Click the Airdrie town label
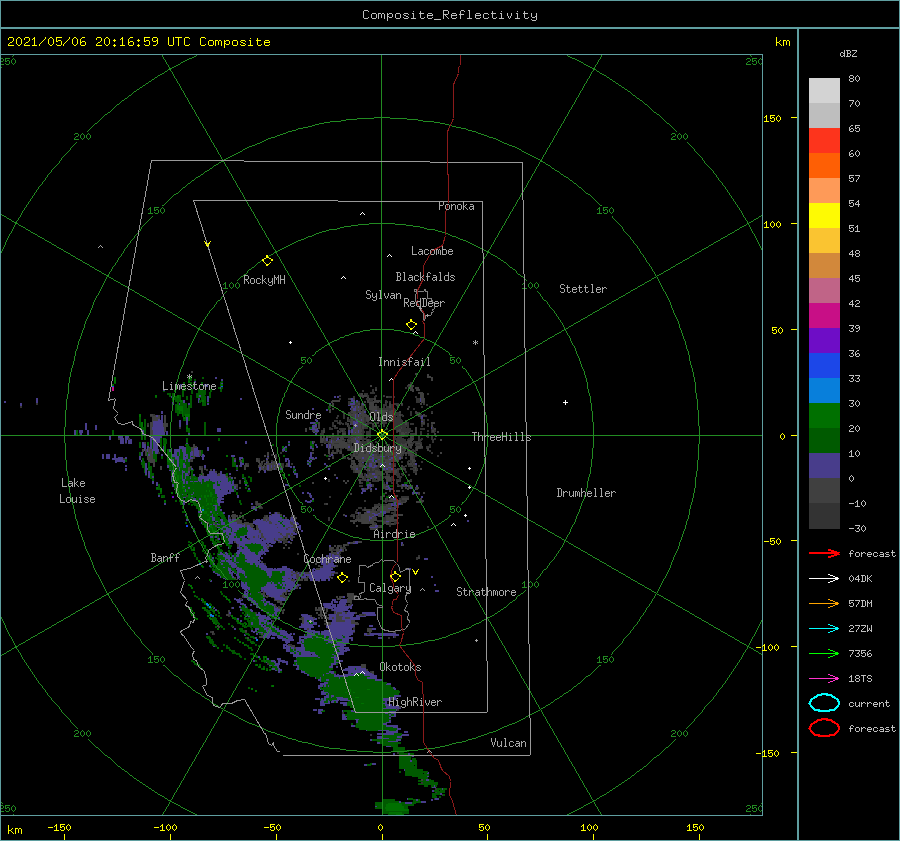The height and width of the screenshot is (841, 900). pyautogui.click(x=394, y=534)
